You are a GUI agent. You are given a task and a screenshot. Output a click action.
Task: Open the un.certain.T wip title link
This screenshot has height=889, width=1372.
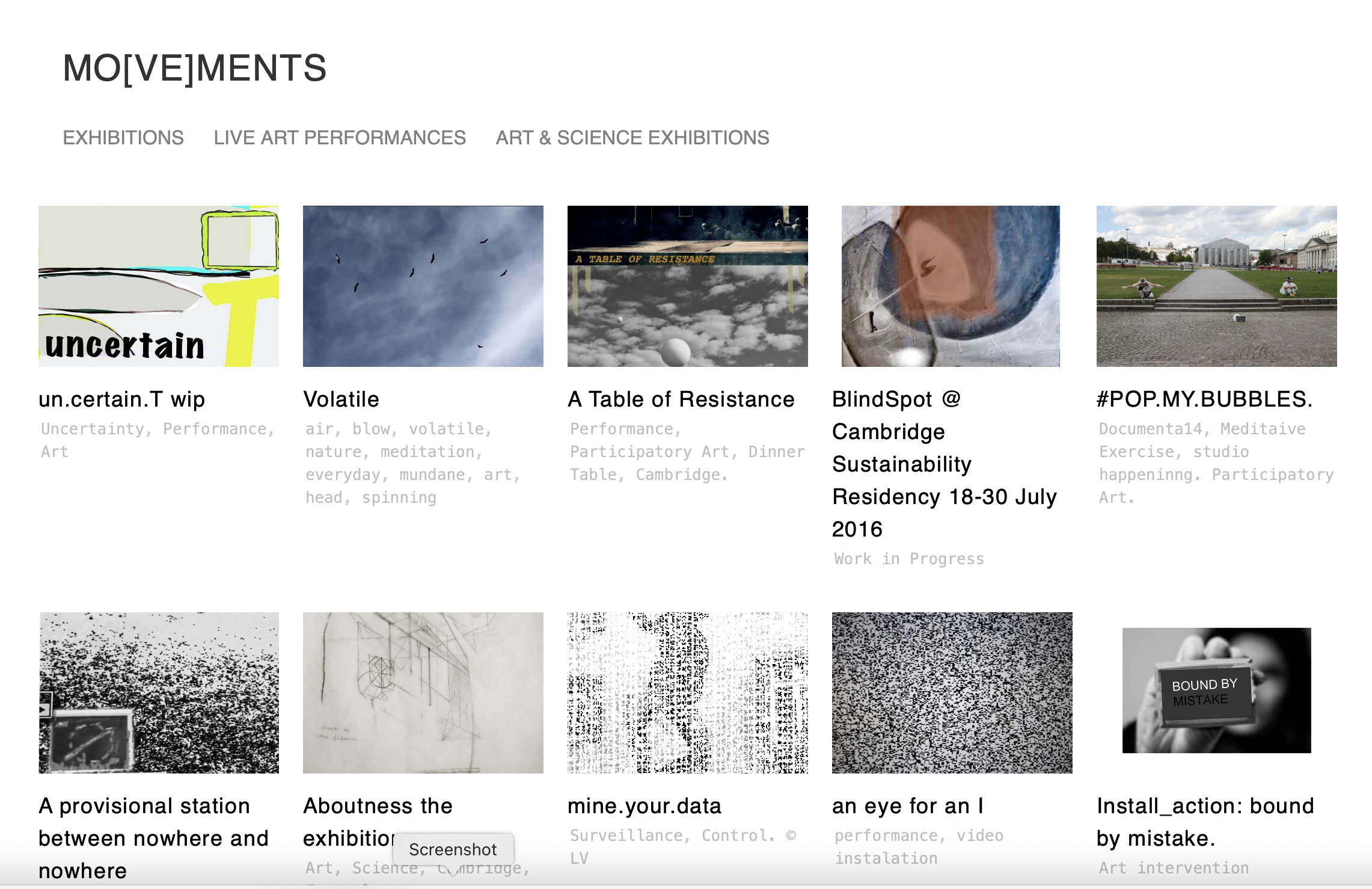[x=122, y=399]
